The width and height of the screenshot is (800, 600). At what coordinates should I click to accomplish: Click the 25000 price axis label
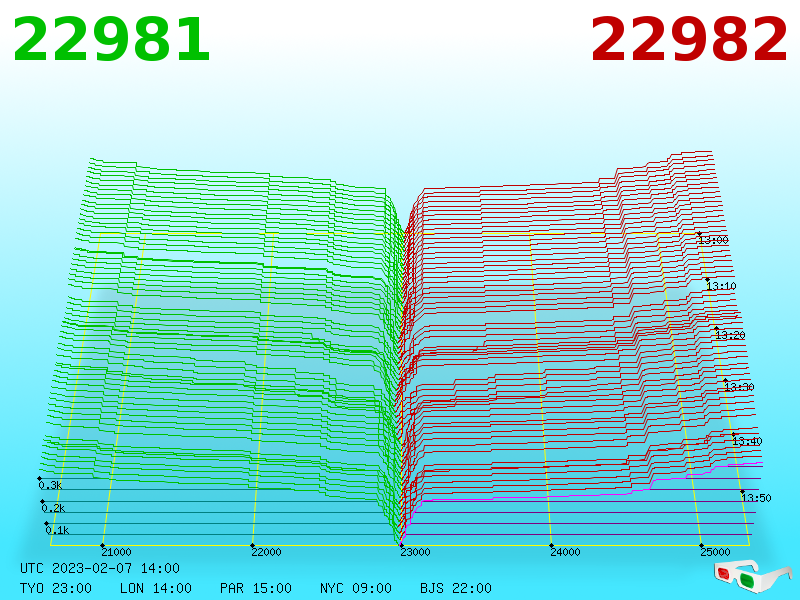tap(715, 552)
